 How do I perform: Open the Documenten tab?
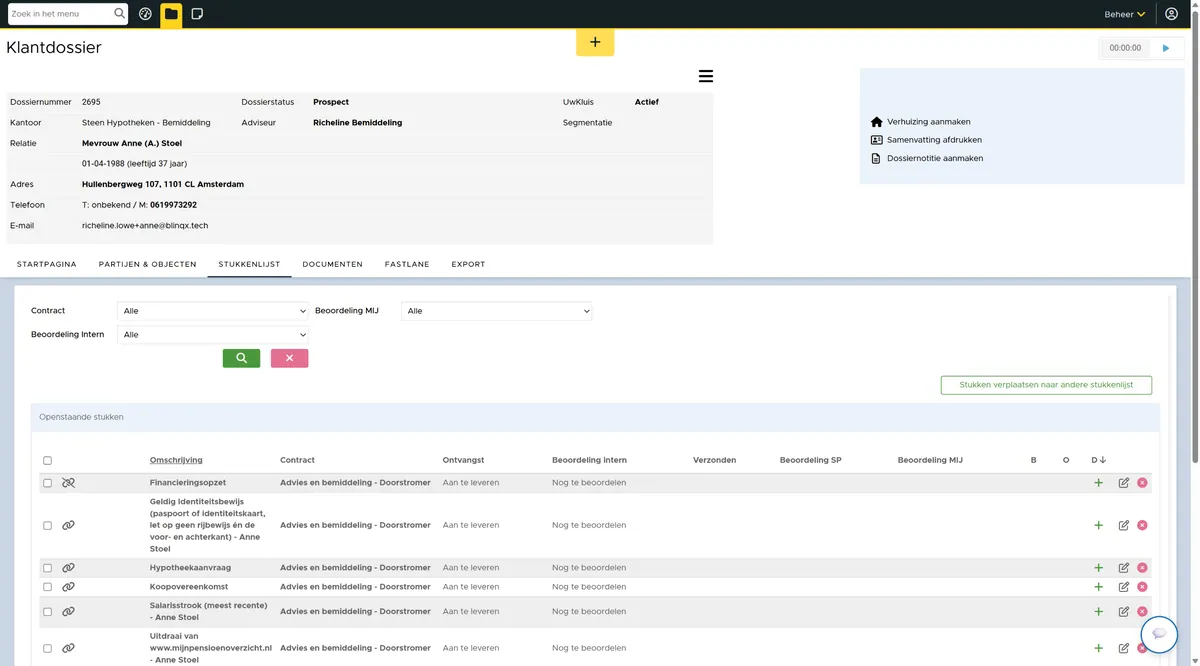[x=332, y=264]
